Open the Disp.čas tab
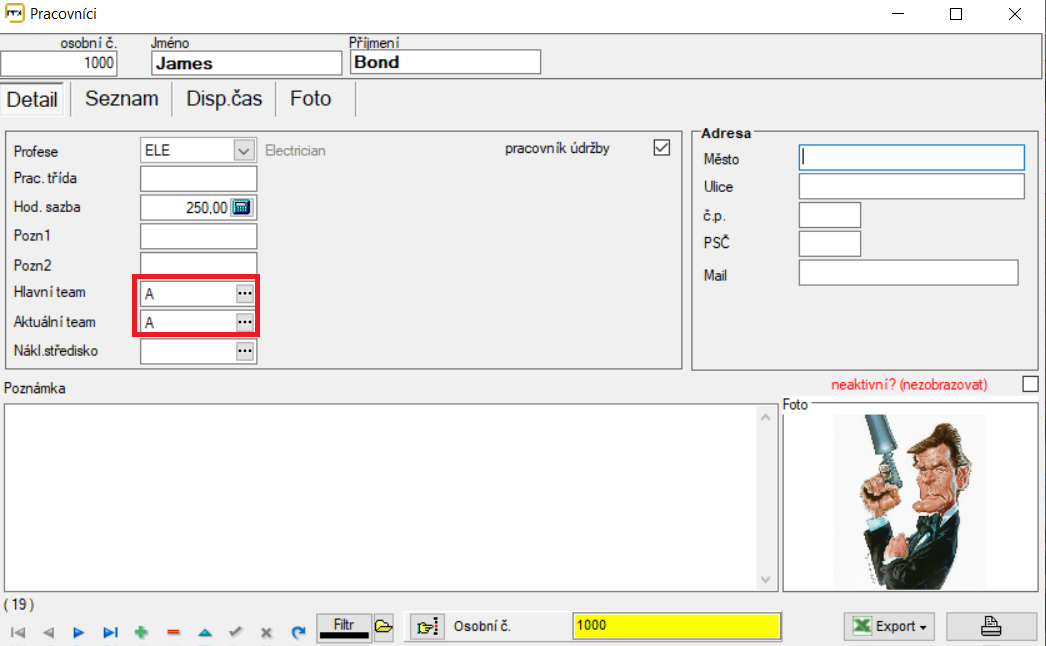Screen dimensions: 1046x646 [x=224, y=99]
